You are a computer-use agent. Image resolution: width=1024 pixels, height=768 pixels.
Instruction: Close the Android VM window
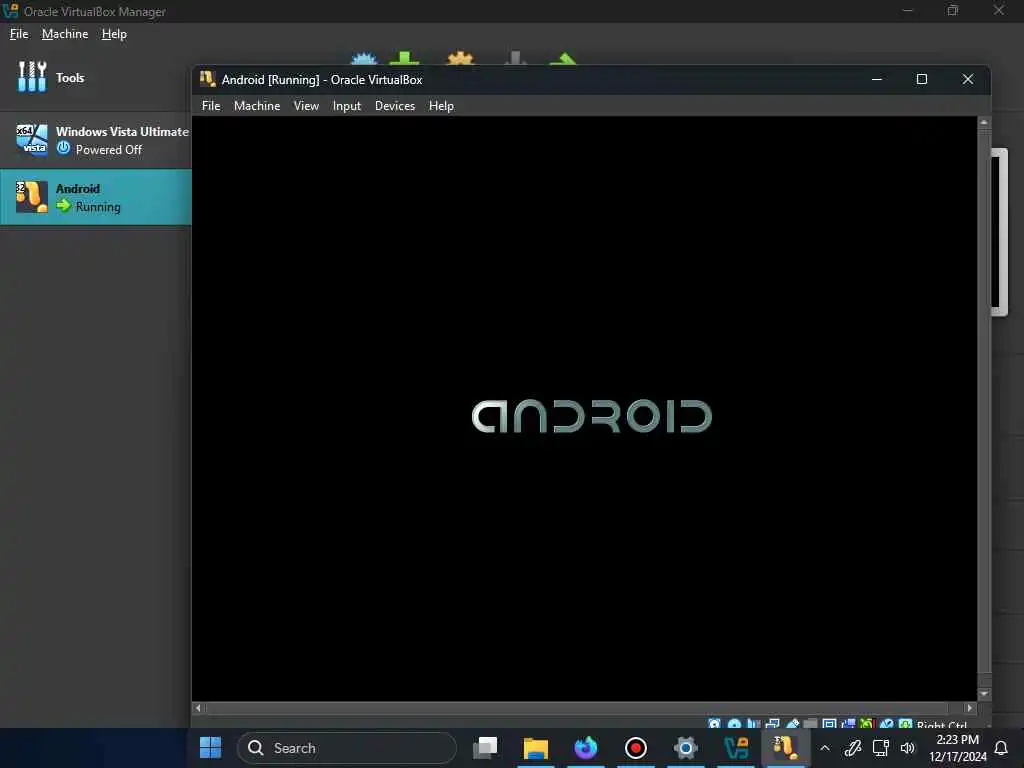[968, 79]
